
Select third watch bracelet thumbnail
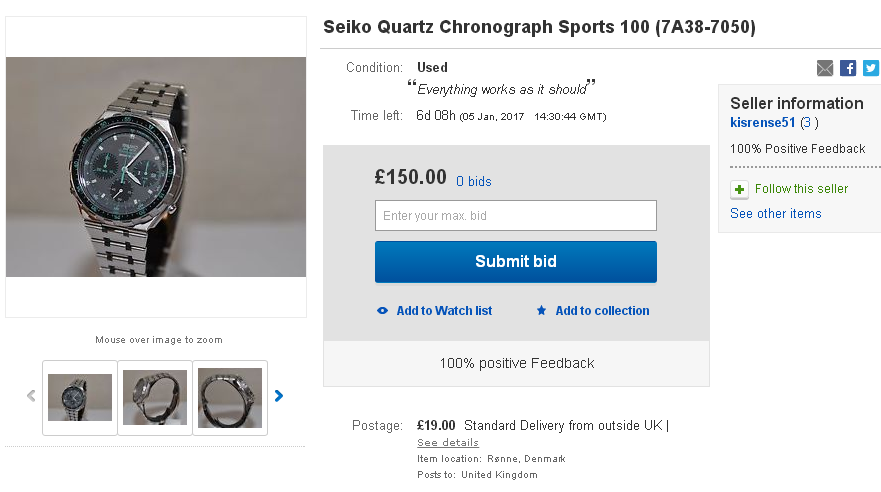tap(229, 397)
